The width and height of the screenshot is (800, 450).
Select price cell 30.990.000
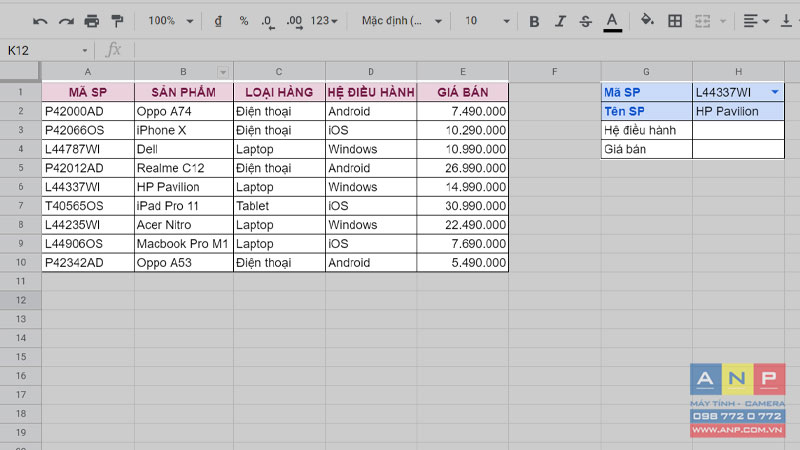pos(463,206)
